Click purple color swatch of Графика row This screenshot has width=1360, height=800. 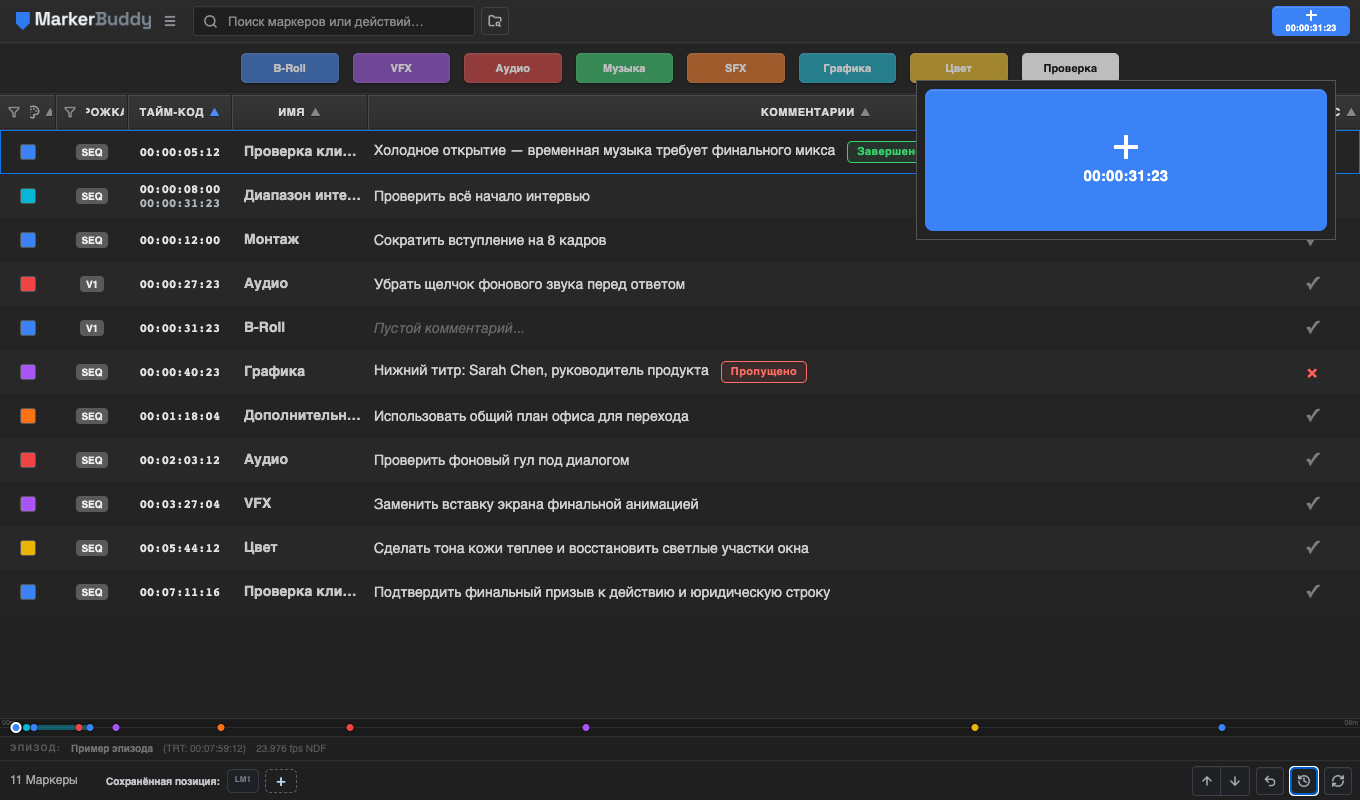point(28,372)
